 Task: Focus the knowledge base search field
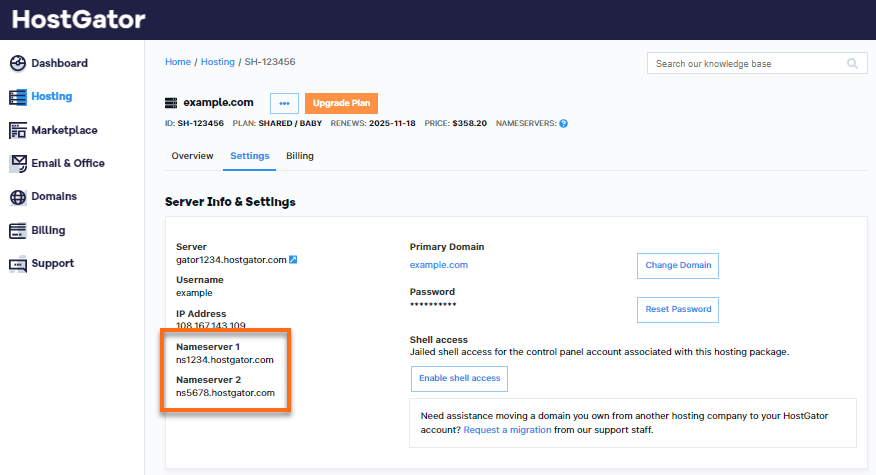[x=757, y=64]
